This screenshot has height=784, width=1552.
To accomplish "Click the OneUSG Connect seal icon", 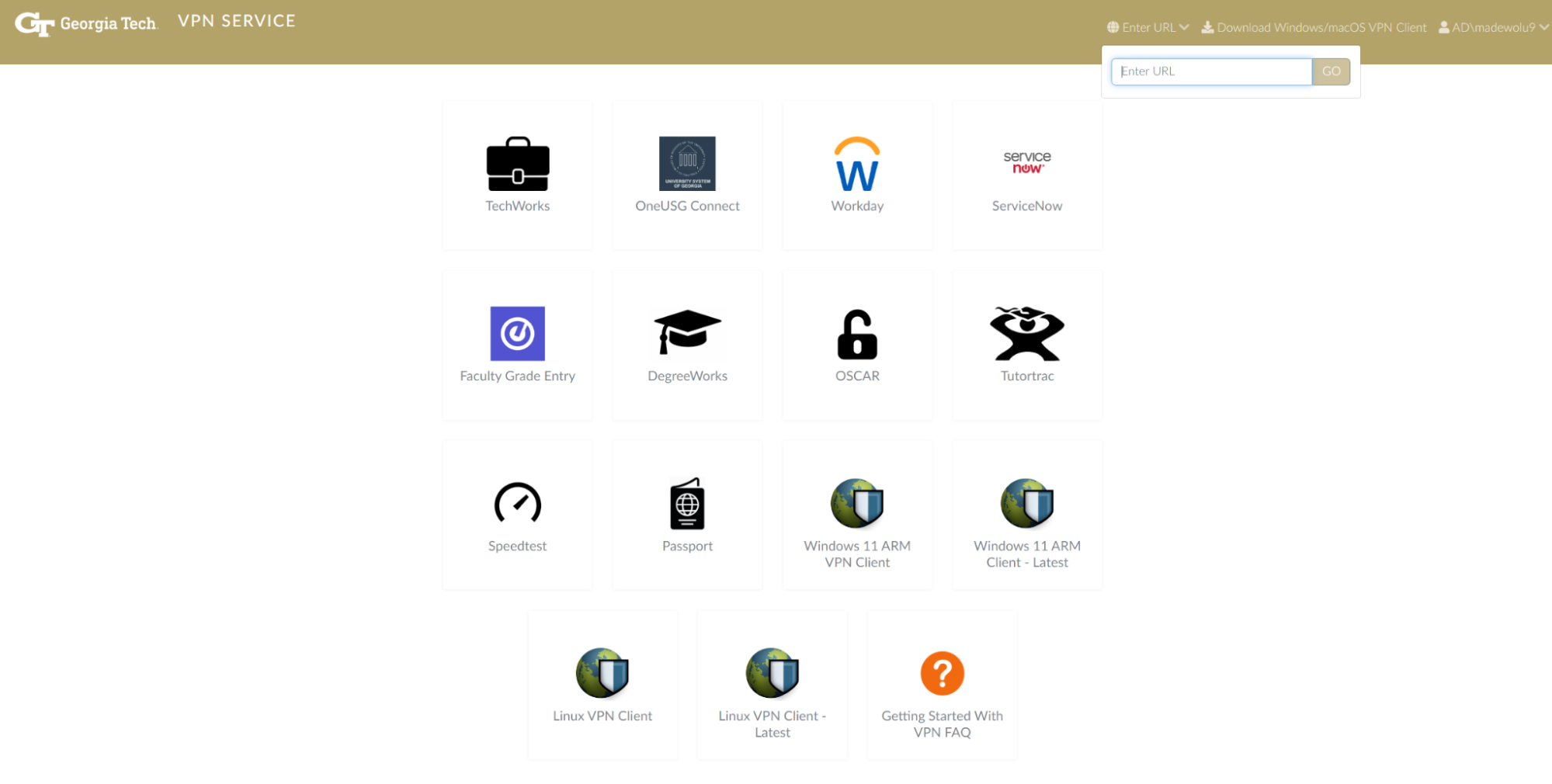I will 687,164.
